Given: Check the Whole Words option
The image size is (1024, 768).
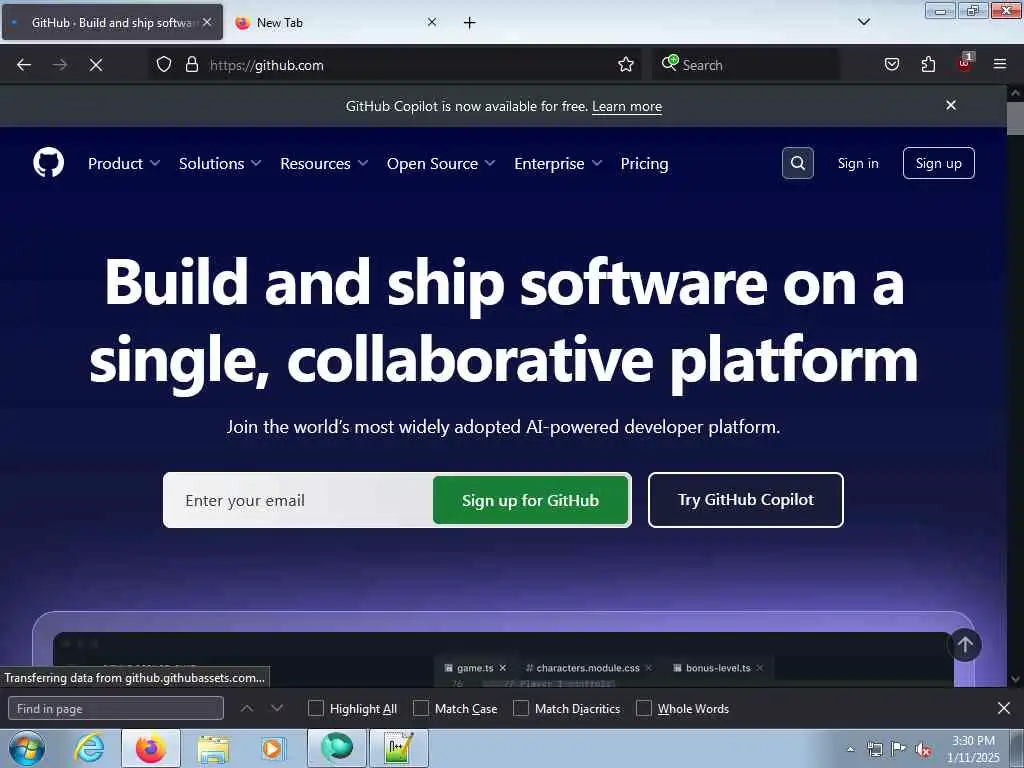Looking at the screenshot, I should click(x=644, y=708).
